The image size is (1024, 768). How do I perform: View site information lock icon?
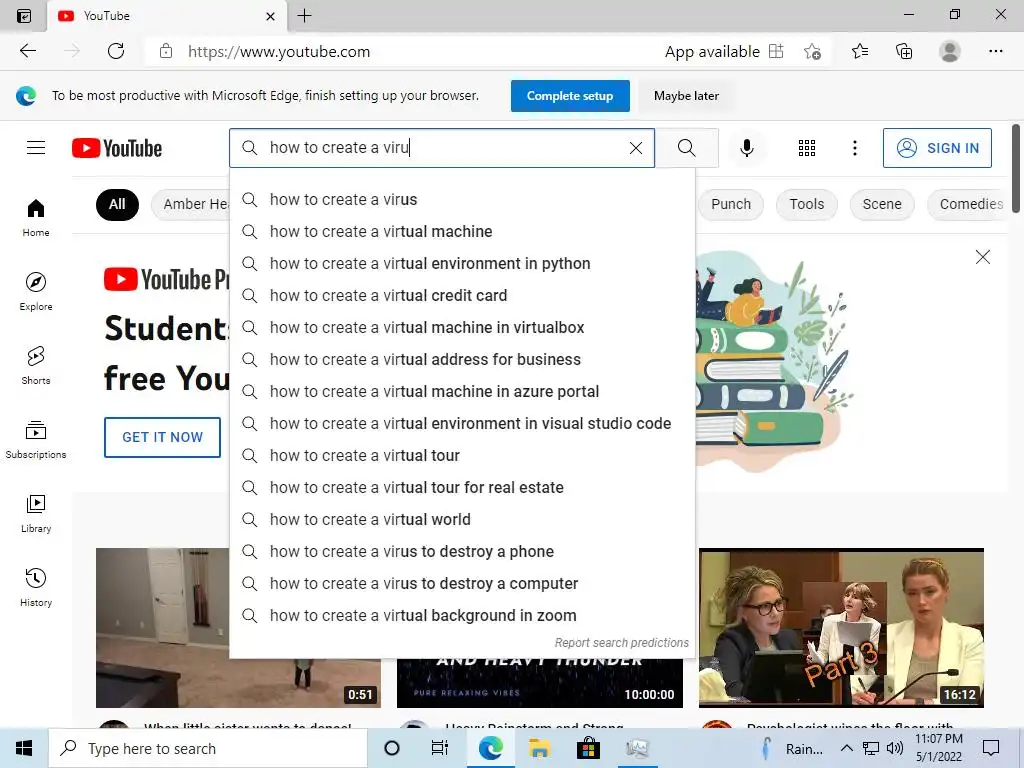[166, 51]
